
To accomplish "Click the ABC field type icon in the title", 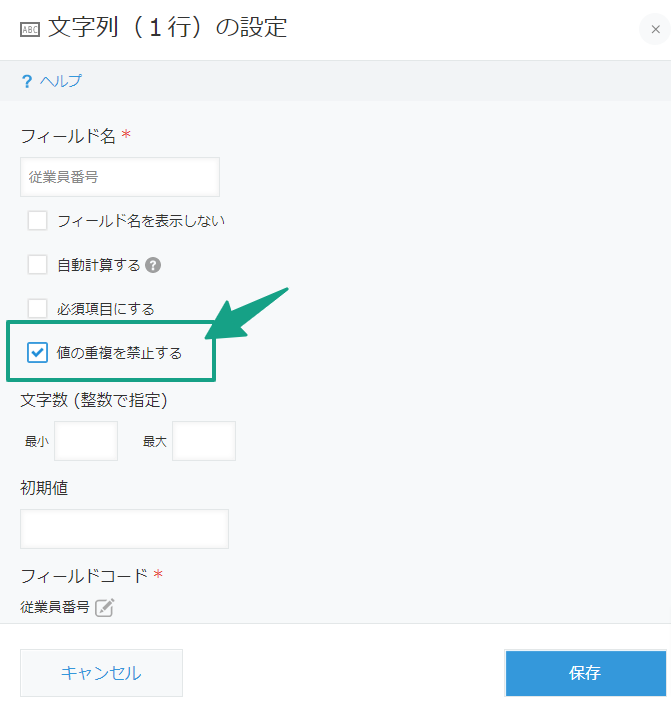I will (x=30, y=30).
